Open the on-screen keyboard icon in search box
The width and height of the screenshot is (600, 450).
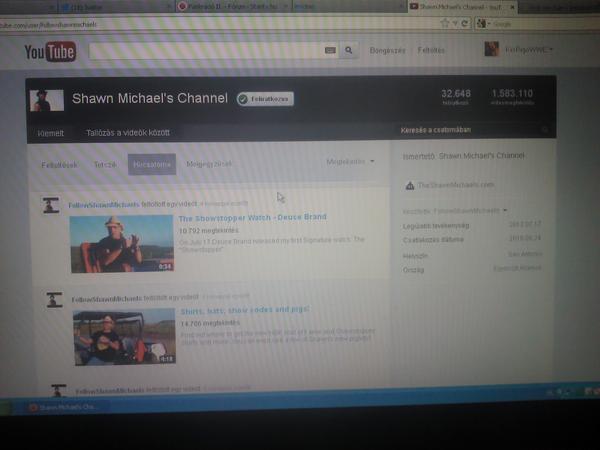coord(330,50)
